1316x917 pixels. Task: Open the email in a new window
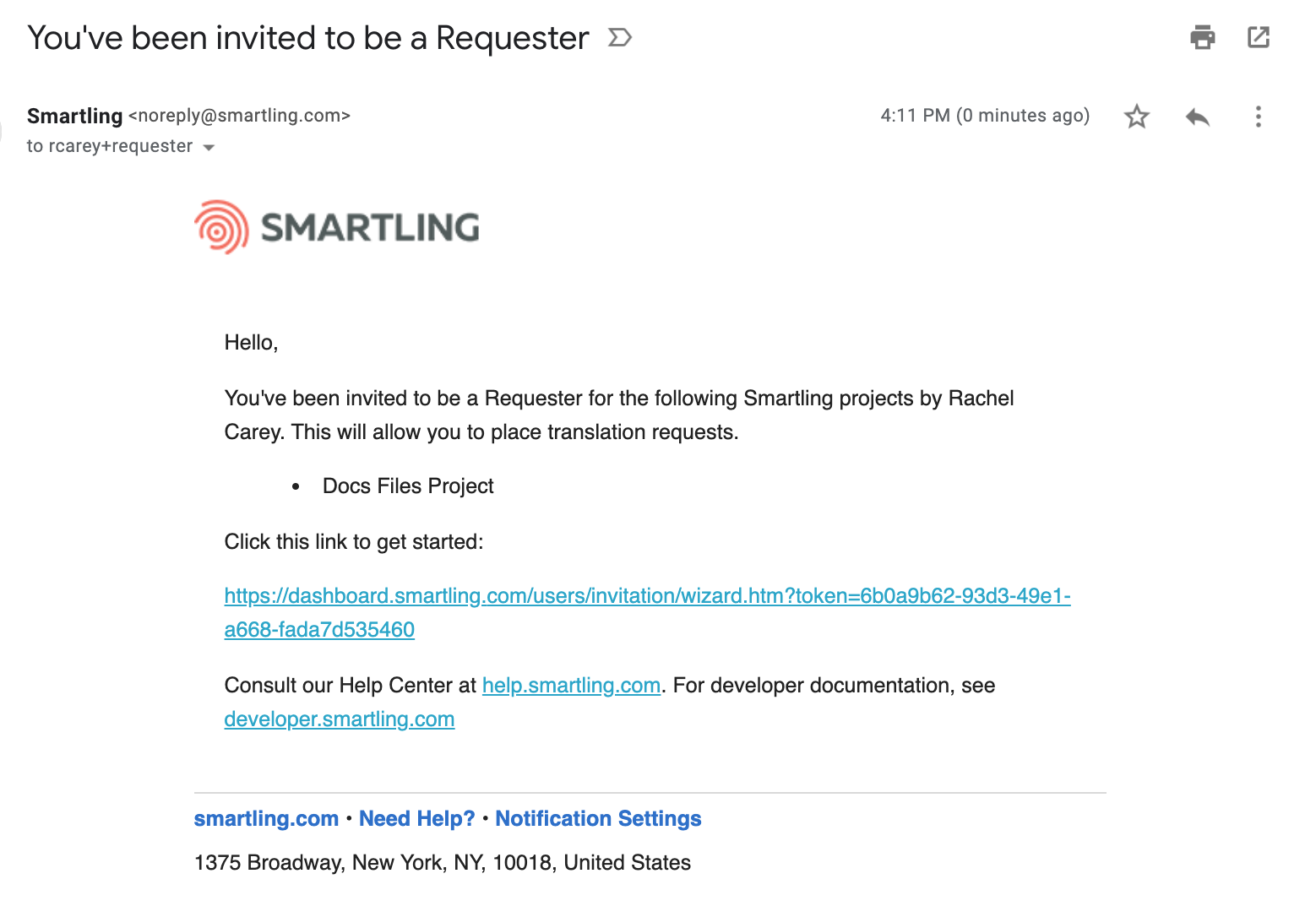pos(1259,37)
